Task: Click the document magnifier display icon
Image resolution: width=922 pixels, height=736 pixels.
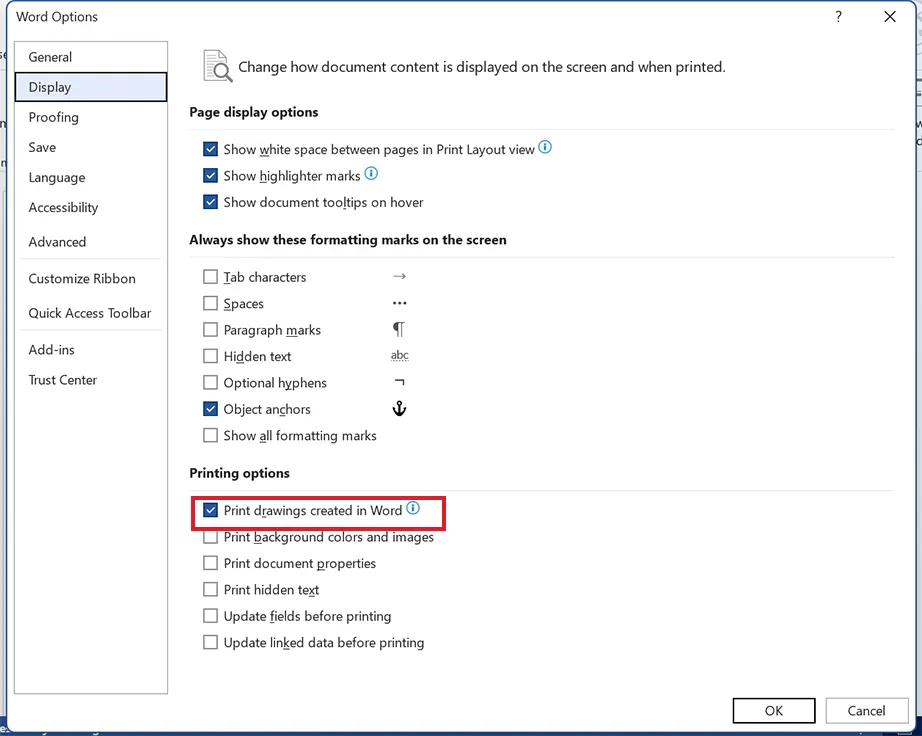Action: (x=218, y=66)
